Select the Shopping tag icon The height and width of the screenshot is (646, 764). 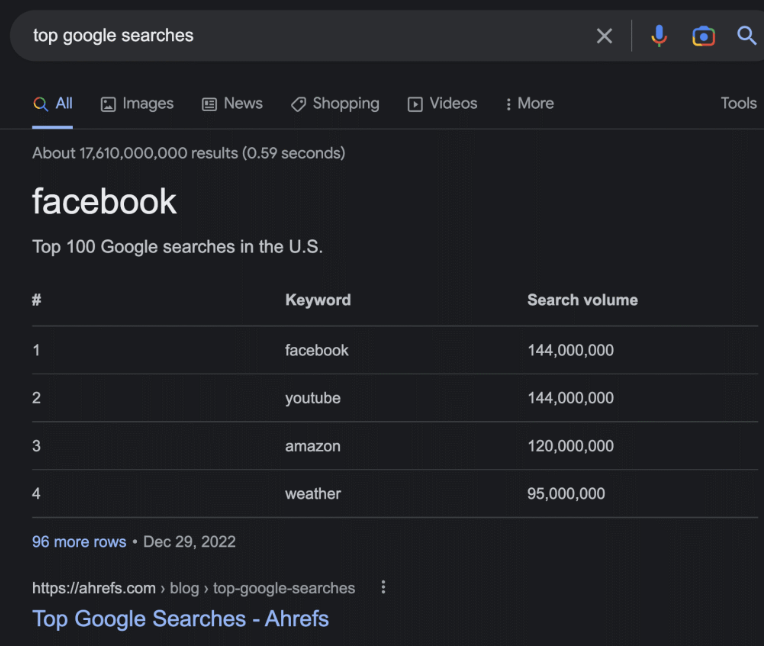coord(298,104)
